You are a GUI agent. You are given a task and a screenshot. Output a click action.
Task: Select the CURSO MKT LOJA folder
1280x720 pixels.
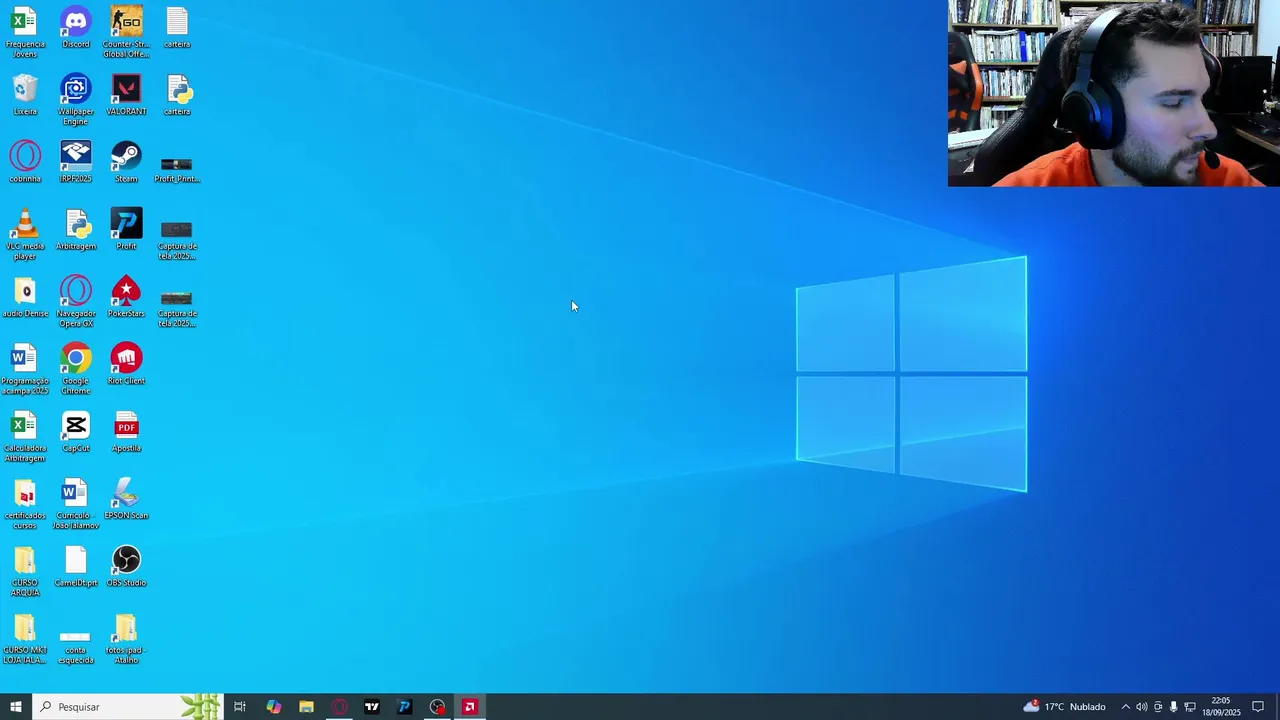coord(25,639)
